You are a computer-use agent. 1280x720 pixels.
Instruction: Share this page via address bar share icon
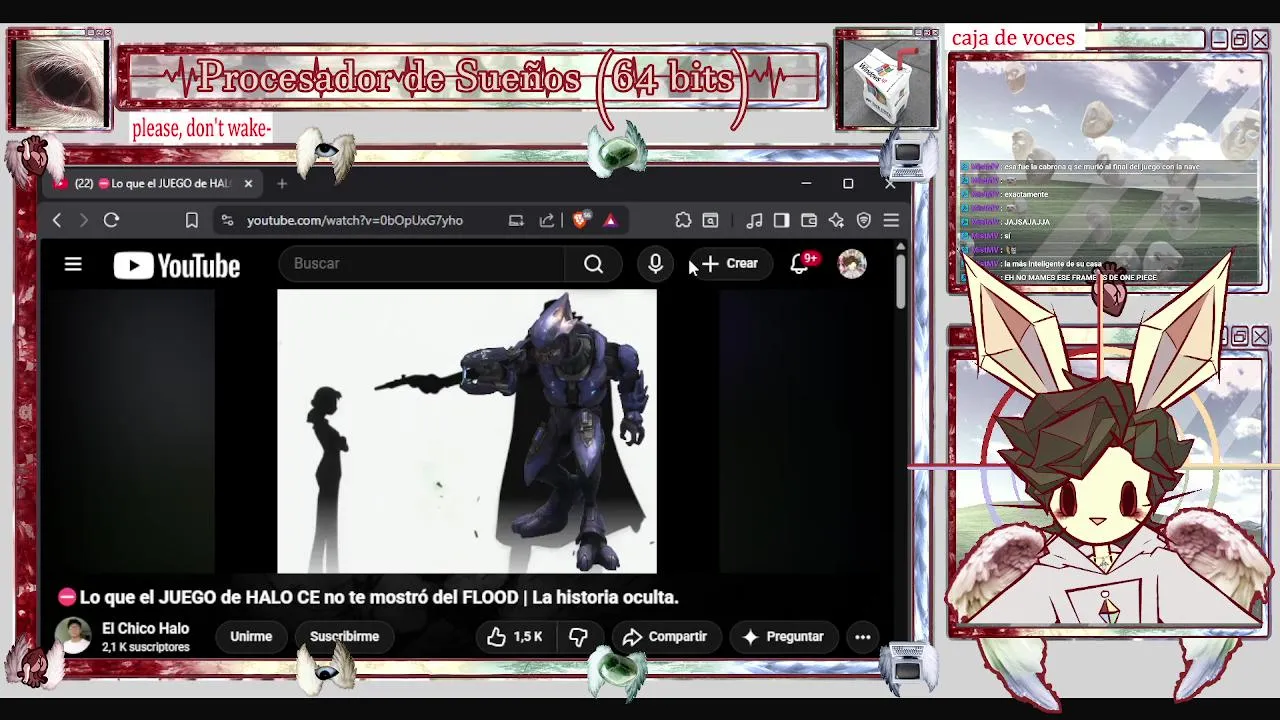click(547, 220)
